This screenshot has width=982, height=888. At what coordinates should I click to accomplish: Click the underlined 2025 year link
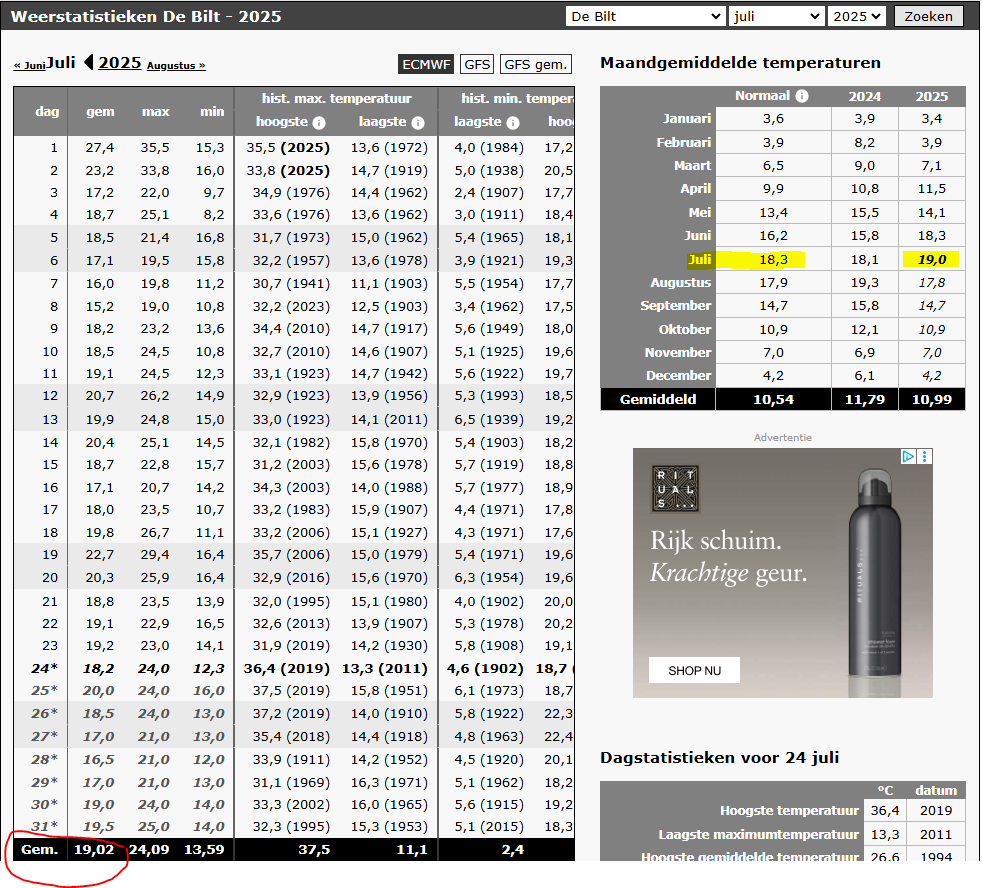coord(119,63)
